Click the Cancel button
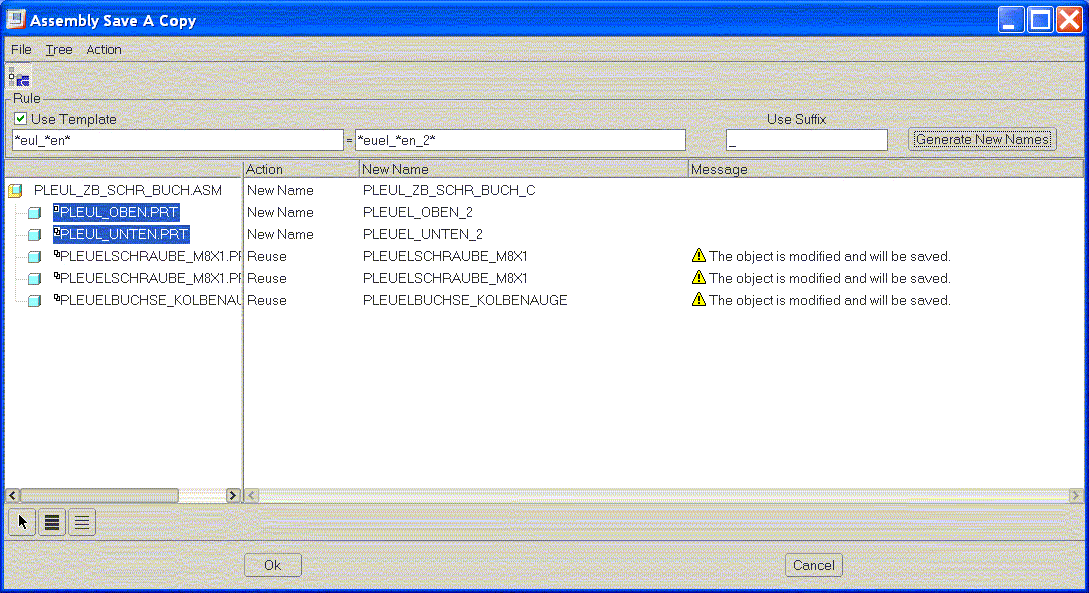This screenshot has width=1089, height=593. click(x=814, y=565)
